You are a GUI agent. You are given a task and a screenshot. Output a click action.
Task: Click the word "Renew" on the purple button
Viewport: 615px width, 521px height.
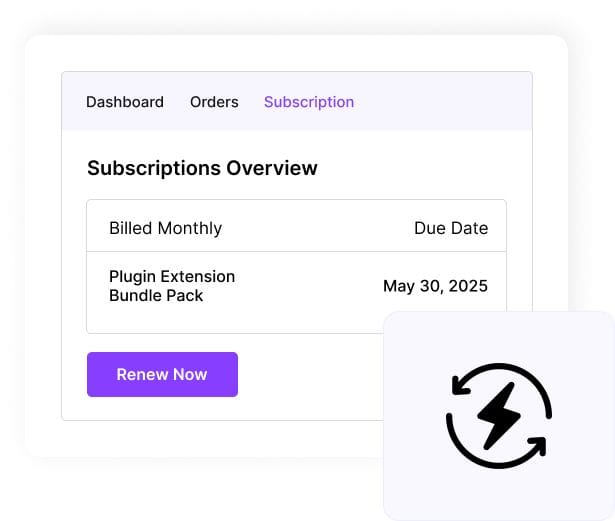142,374
